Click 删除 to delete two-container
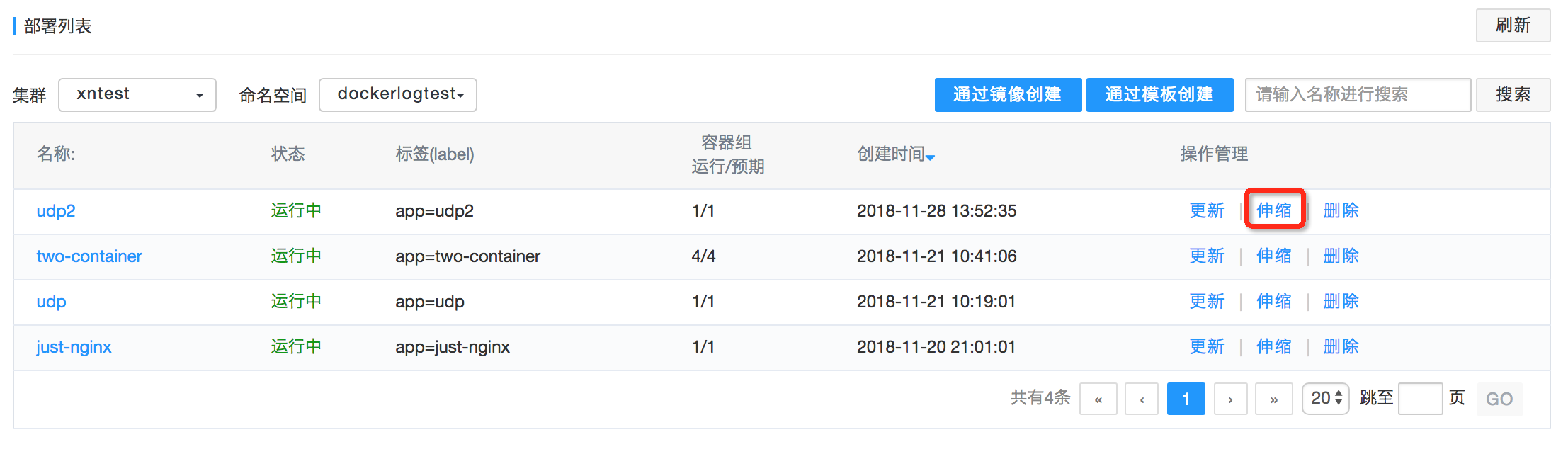This screenshot has width=1568, height=459. (x=1341, y=256)
